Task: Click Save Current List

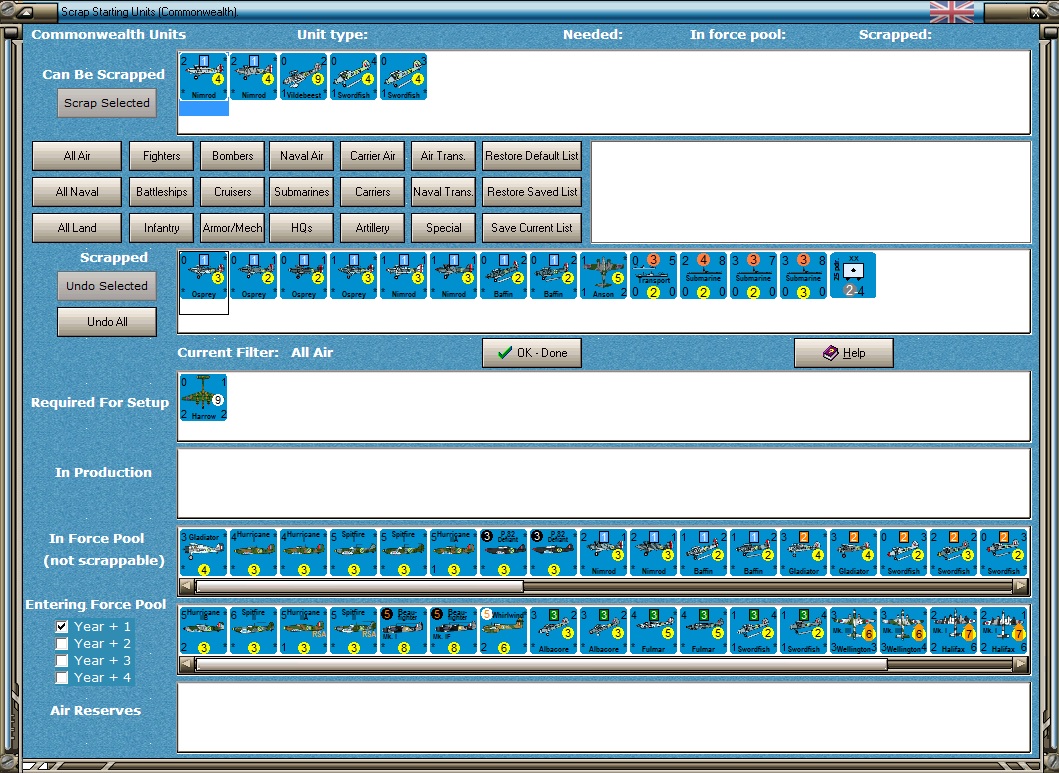Action: [532, 228]
